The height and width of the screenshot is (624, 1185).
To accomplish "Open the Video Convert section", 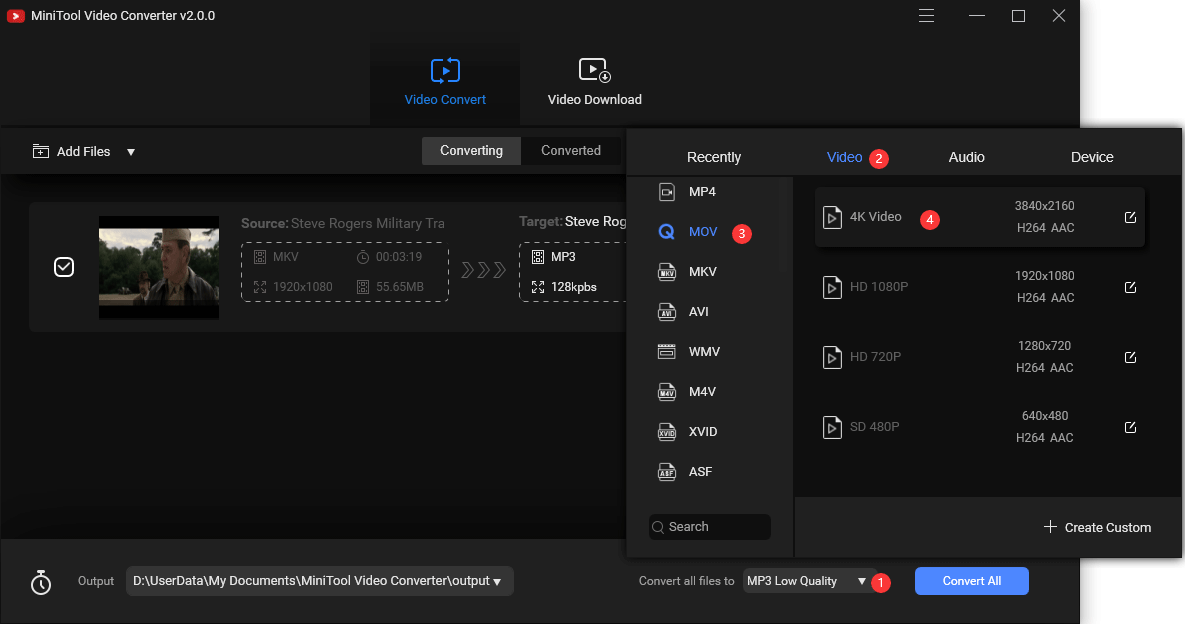I will click(445, 82).
